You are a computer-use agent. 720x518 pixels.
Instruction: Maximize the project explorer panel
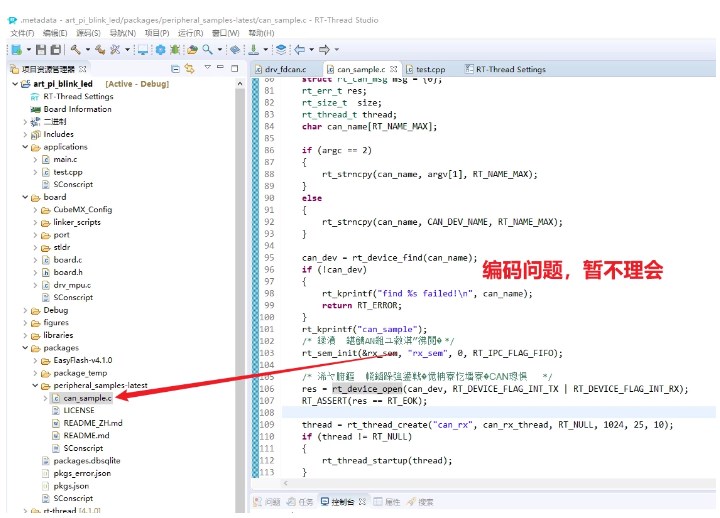coord(234,68)
